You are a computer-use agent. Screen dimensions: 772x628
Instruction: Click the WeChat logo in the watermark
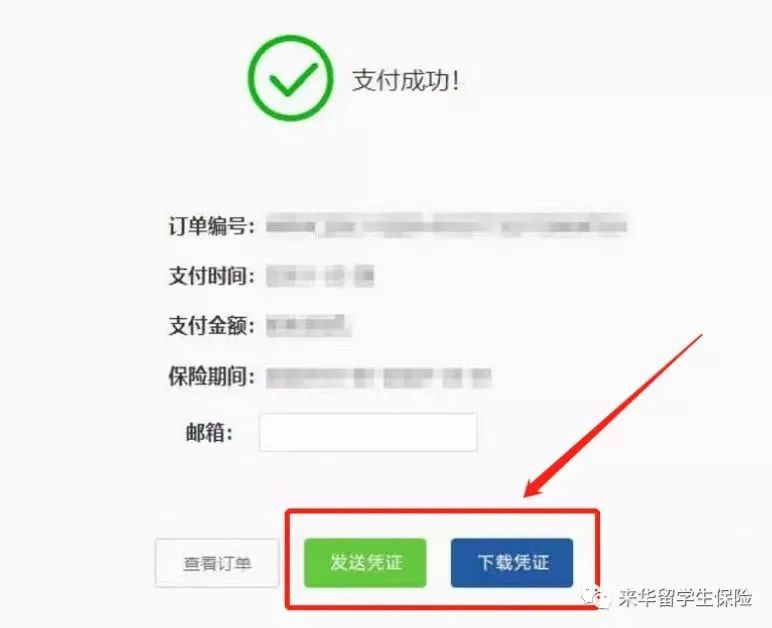594,597
